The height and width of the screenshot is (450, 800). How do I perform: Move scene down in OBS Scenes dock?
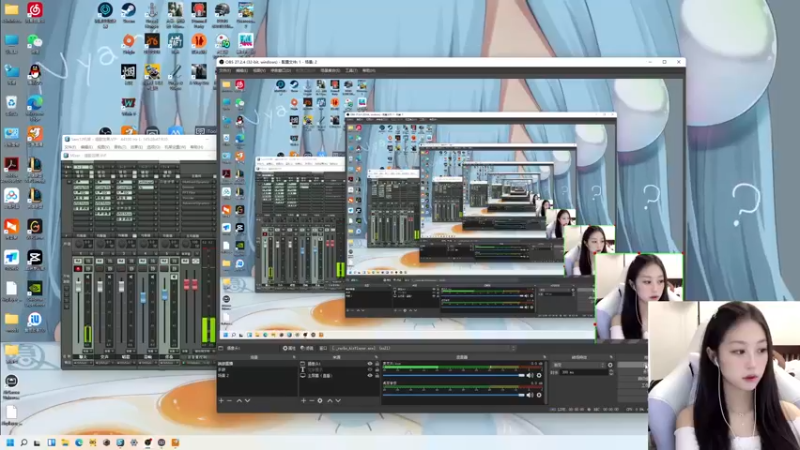point(247,401)
